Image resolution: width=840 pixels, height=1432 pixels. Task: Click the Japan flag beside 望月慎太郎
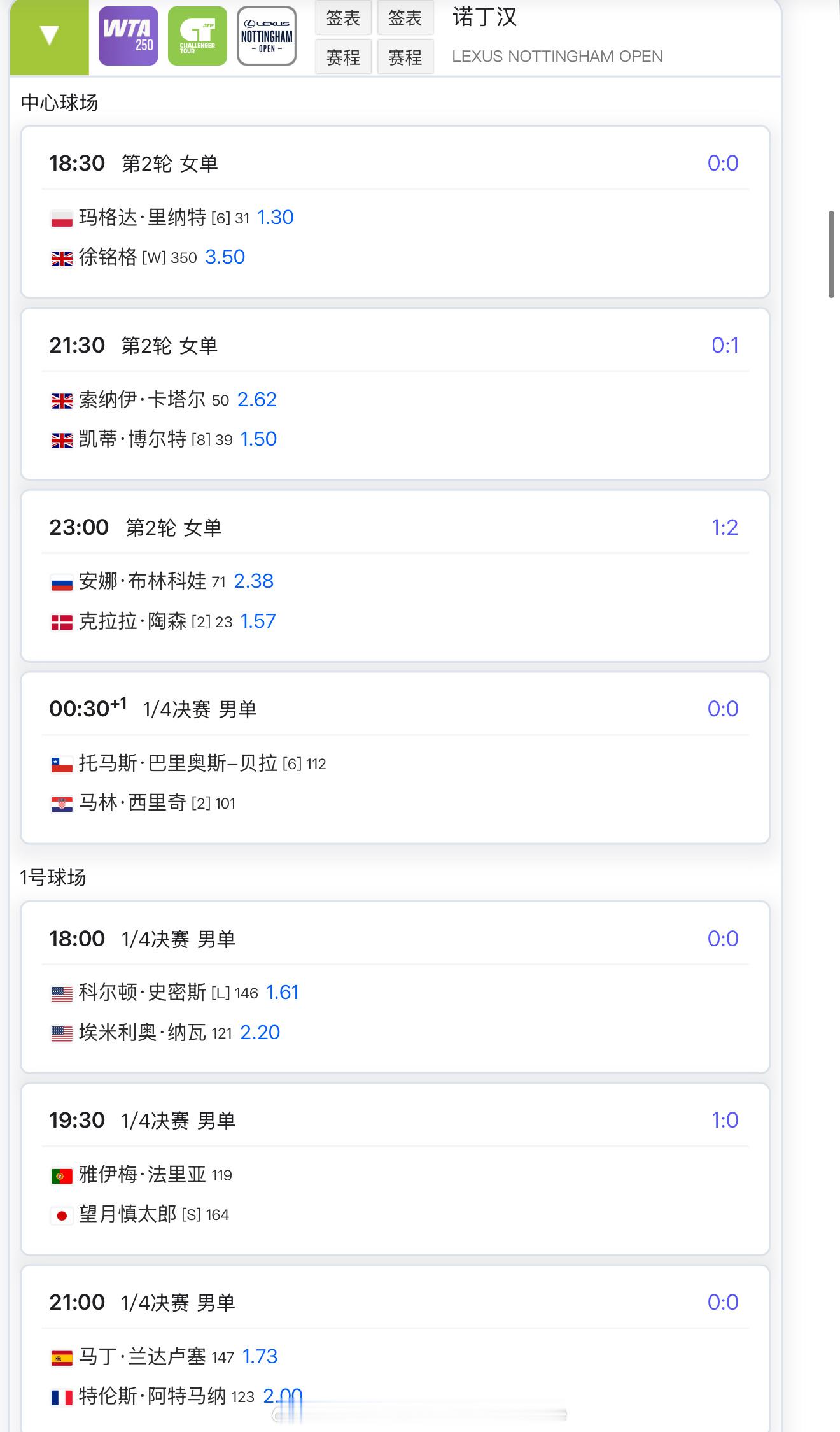(x=62, y=1216)
